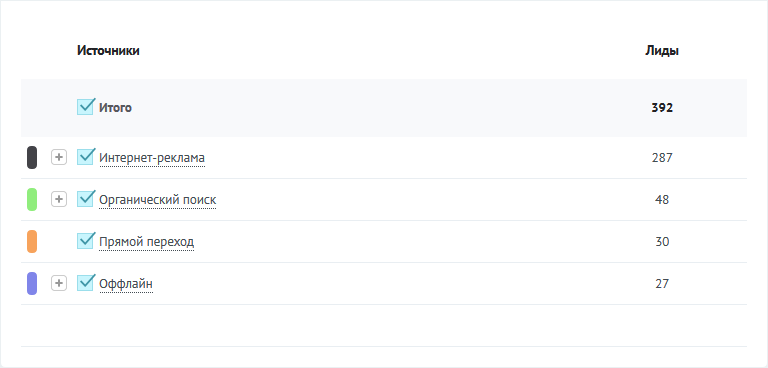
Task: Click the Источники column header
Action: point(108,50)
